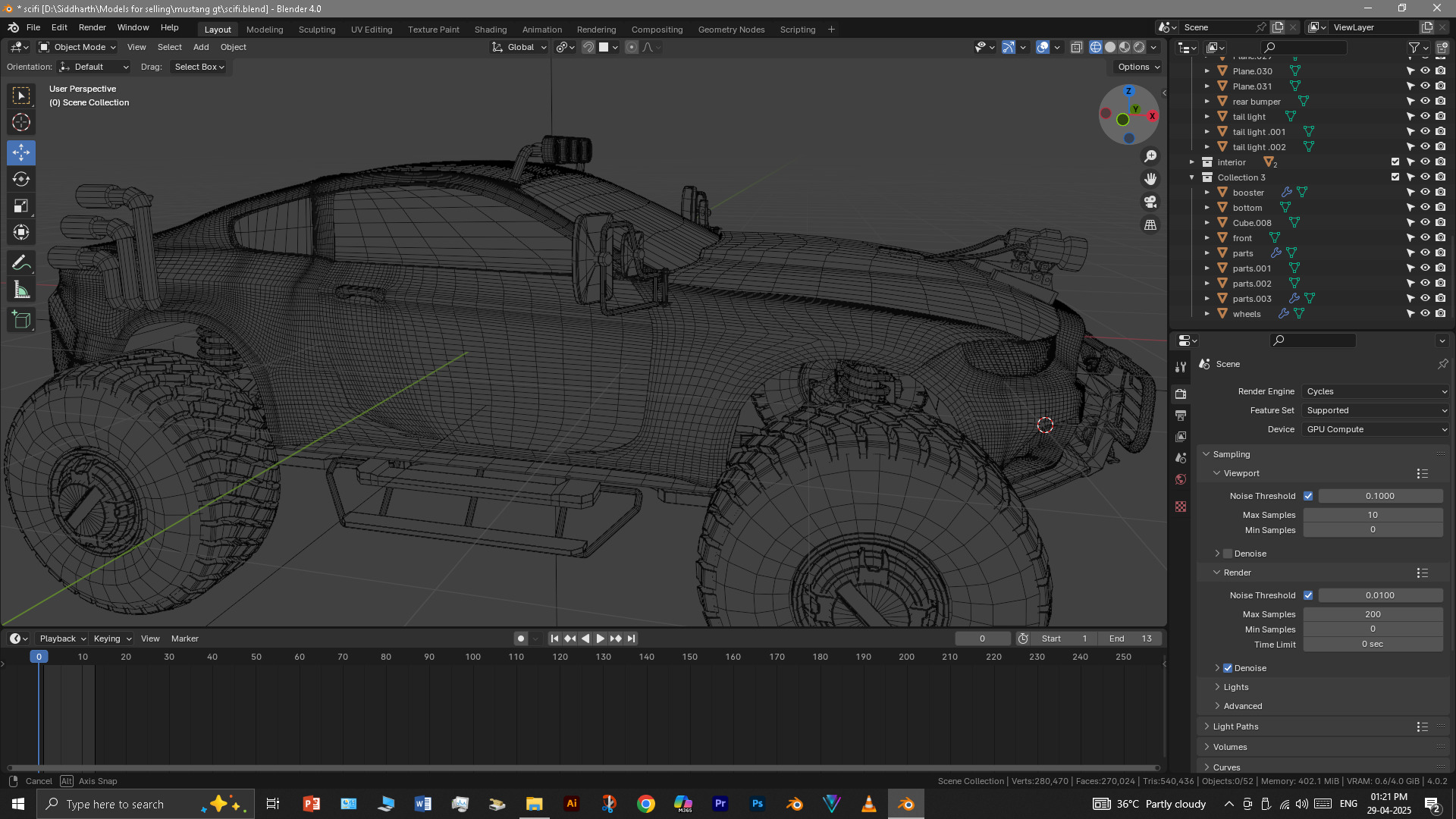This screenshot has width=1456, height=819.
Task: Switch to the Shading workspace tab
Action: [x=491, y=30]
